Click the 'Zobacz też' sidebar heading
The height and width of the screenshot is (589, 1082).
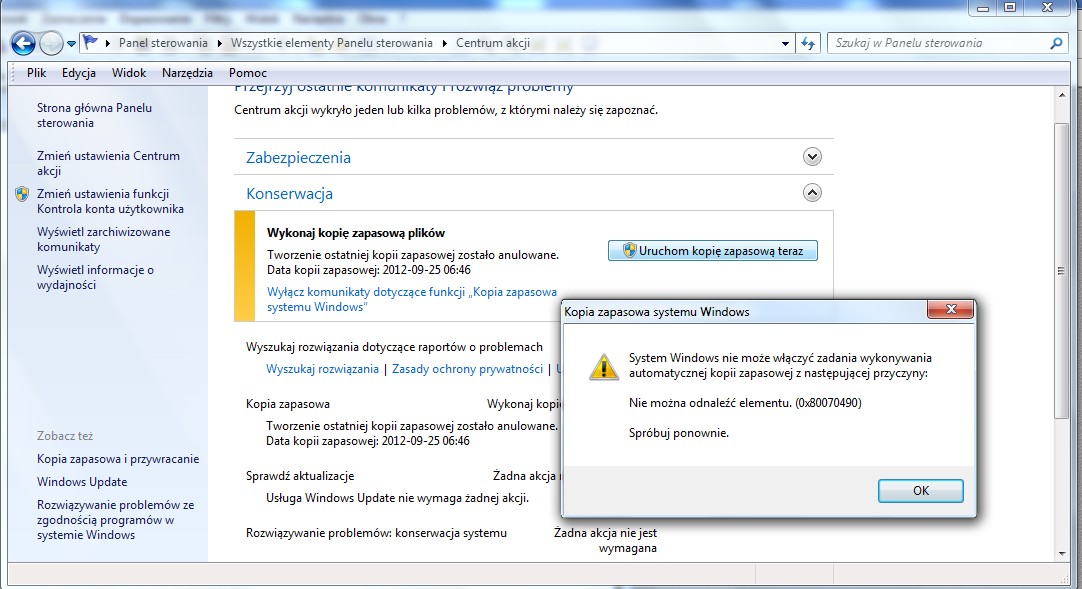tap(65, 436)
